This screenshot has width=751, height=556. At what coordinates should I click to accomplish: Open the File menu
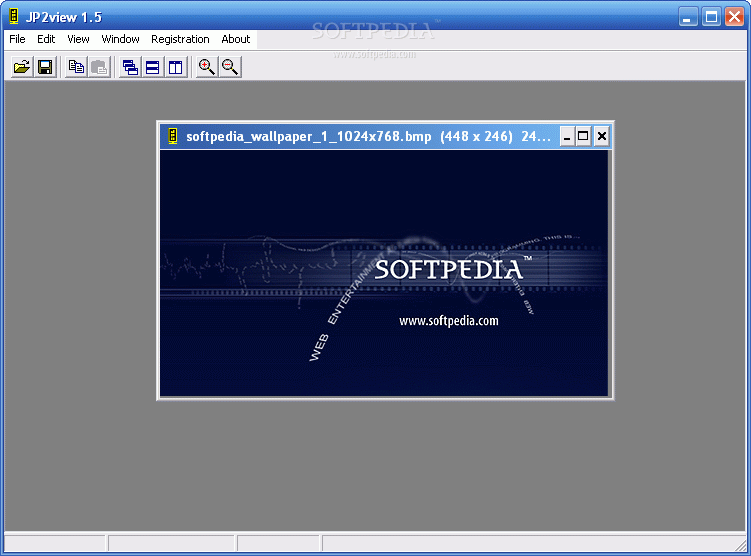point(17,39)
